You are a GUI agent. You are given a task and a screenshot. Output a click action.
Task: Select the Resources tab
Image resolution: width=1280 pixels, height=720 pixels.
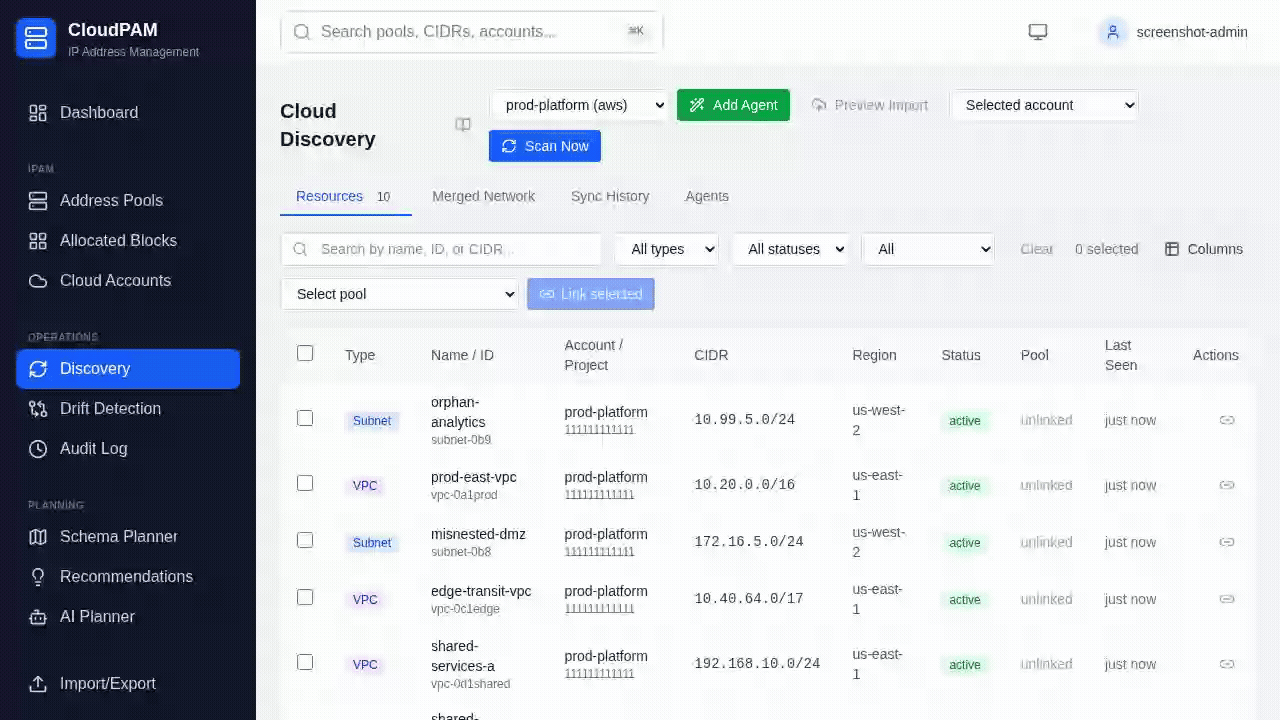pos(346,197)
